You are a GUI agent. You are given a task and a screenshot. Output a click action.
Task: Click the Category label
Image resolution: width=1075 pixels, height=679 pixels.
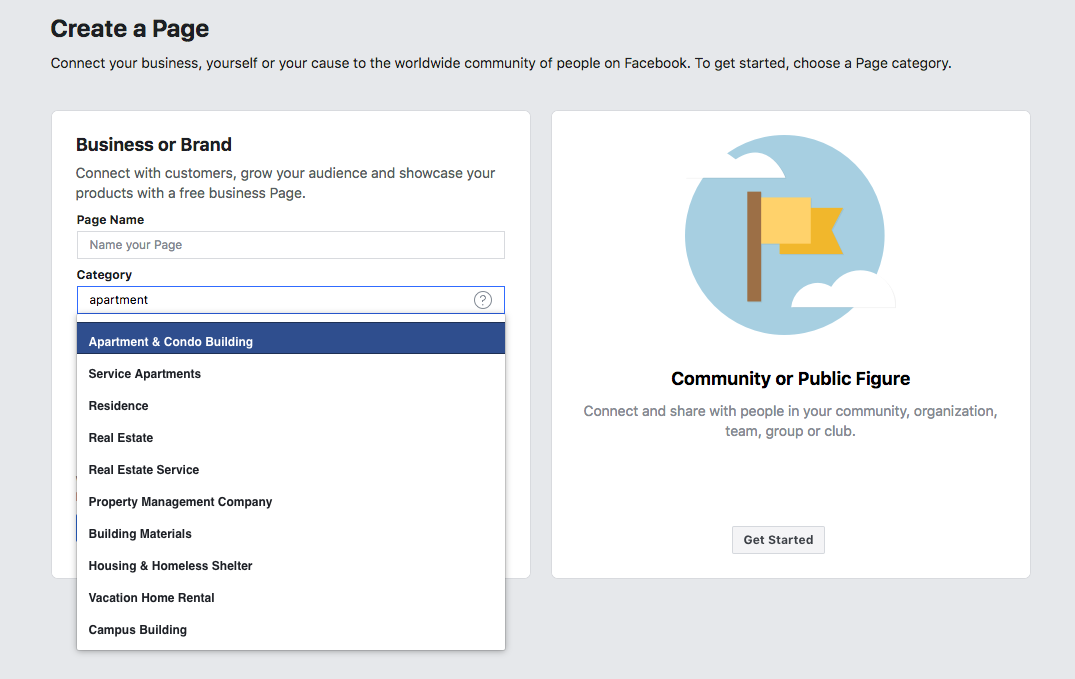point(104,274)
